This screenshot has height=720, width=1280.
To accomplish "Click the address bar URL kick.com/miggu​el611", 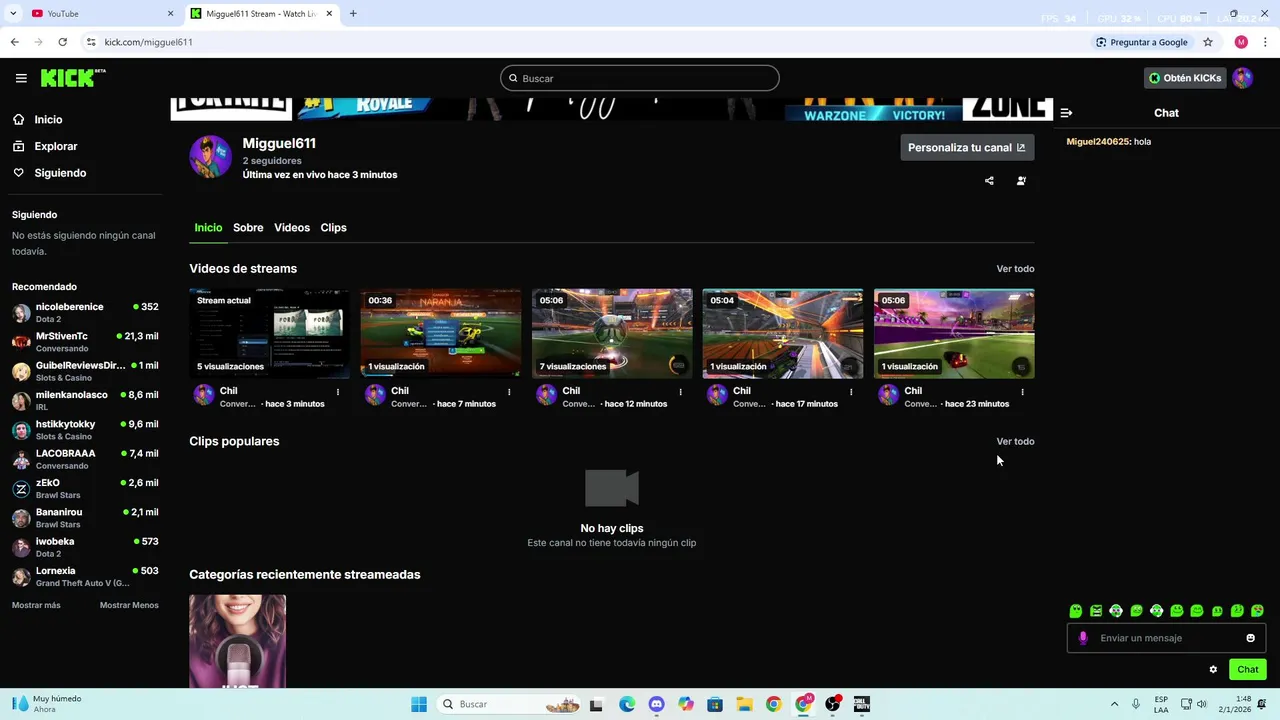I will point(148,42).
